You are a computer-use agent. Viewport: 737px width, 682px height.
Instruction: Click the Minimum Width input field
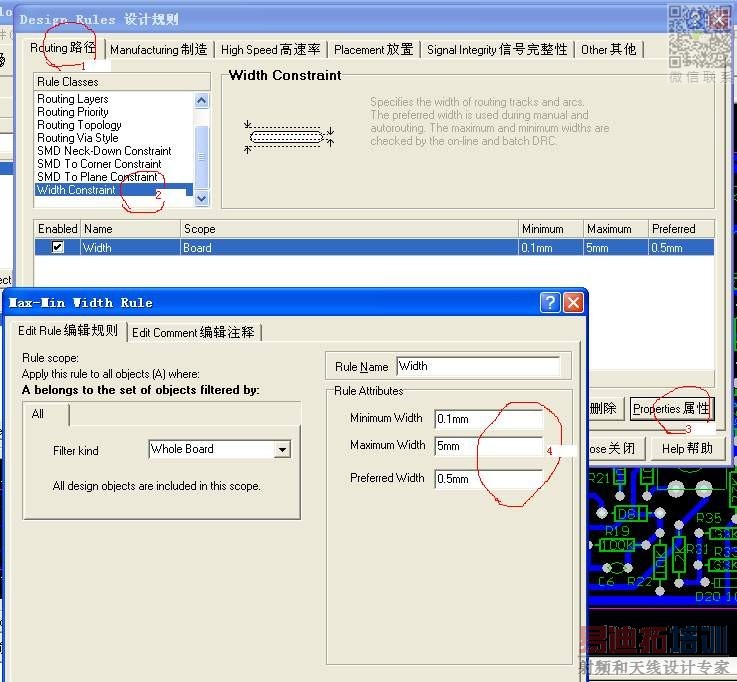click(x=489, y=418)
